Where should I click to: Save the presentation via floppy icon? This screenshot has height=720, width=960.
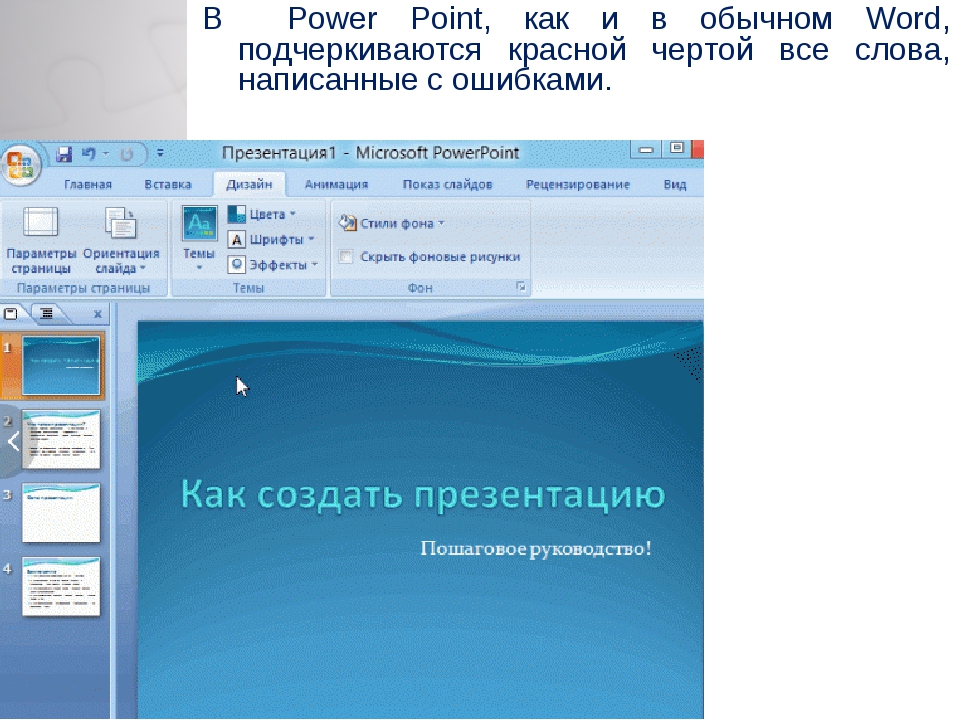pyautogui.click(x=64, y=154)
